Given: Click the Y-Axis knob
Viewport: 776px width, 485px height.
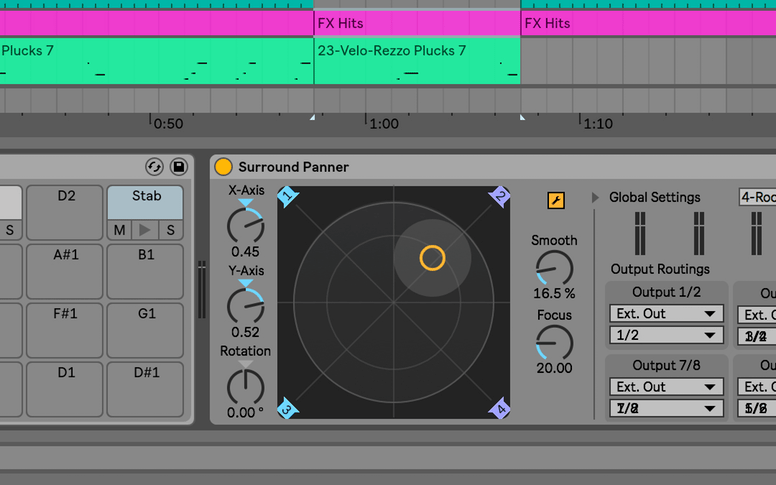Looking at the screenshot, I should click(x=245, y=306).
